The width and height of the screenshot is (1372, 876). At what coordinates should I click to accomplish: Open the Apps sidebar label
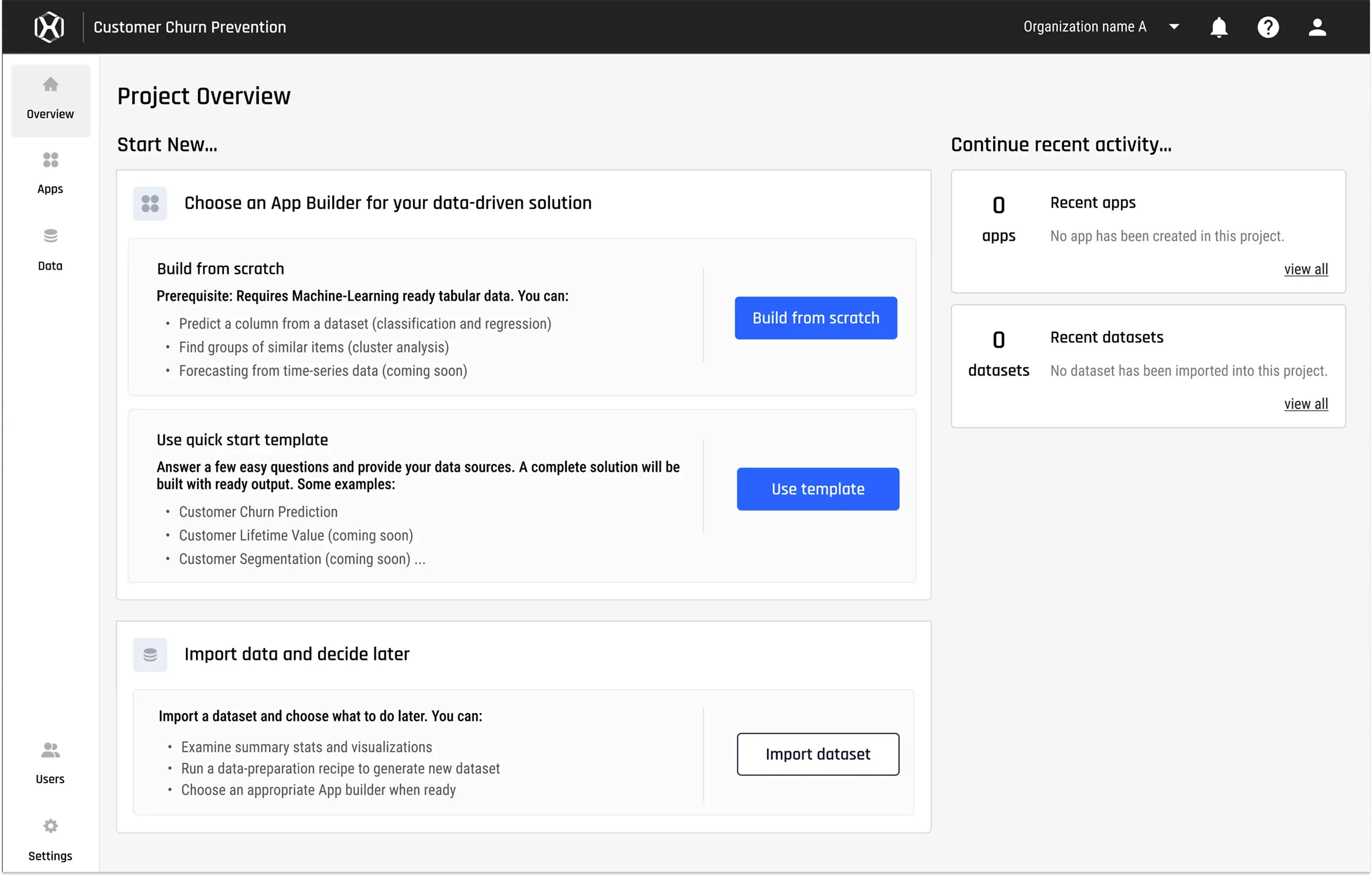(x=50, y=189)
